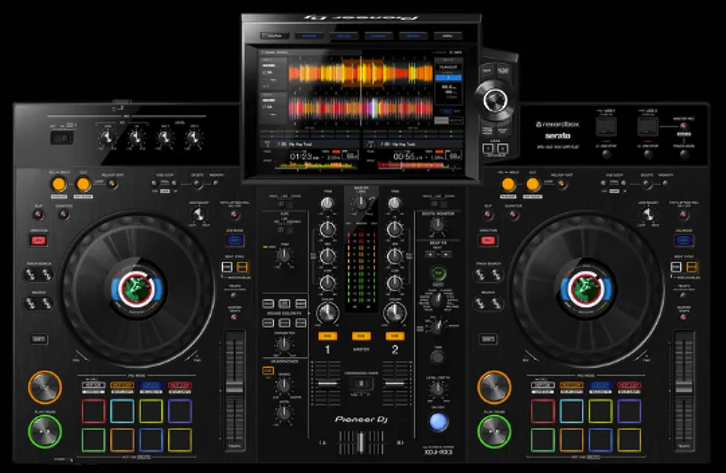Click the upper deck waveform on touchscreen

[x=360, y=73]
